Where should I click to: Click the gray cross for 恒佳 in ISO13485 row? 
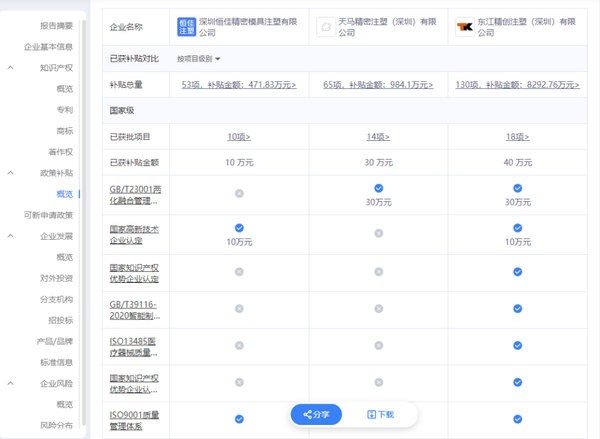239,346
